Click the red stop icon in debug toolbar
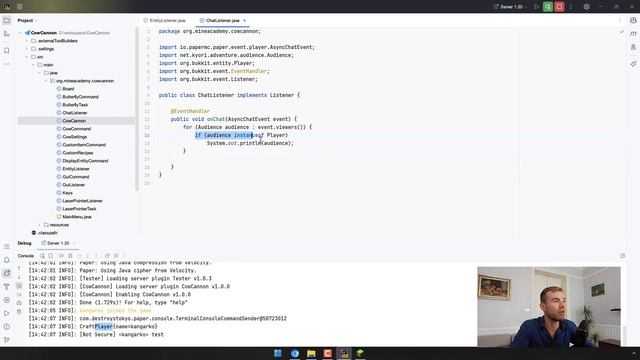The height and width of the screenshot is (360, 640). 51,256
